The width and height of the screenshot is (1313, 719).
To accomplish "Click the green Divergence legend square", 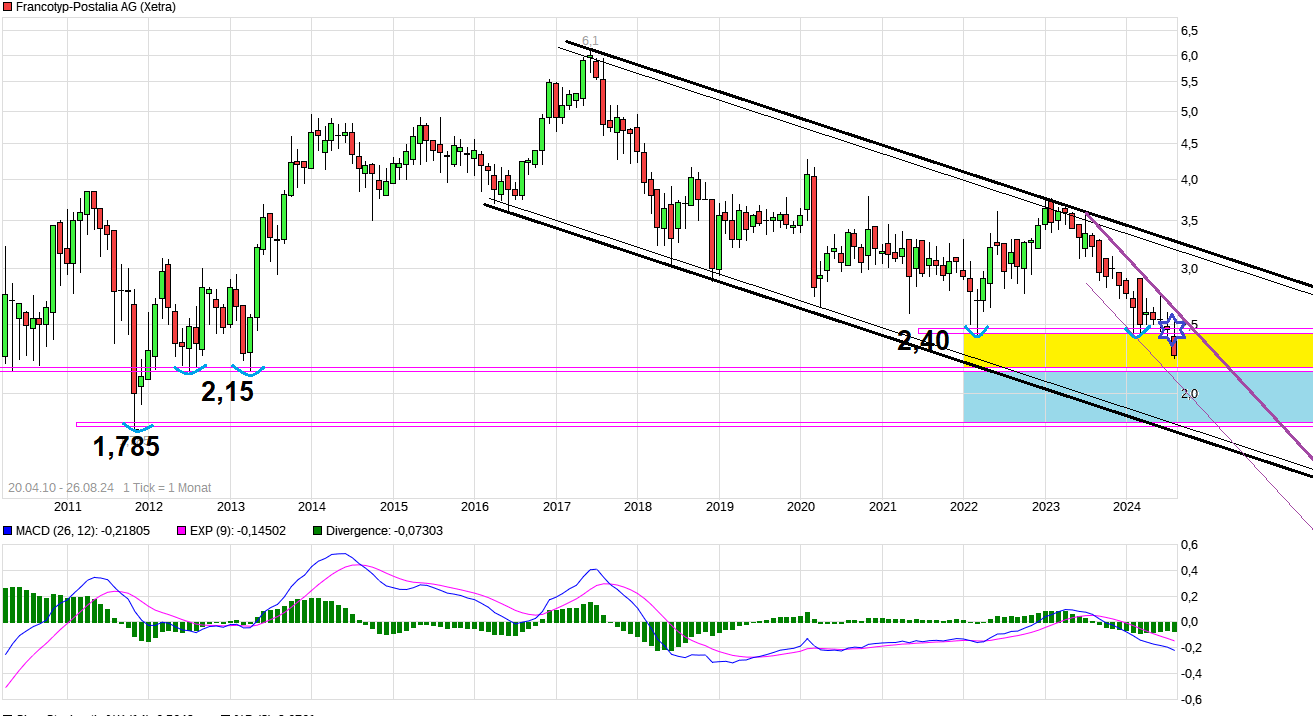I will (x=319, y=531).
